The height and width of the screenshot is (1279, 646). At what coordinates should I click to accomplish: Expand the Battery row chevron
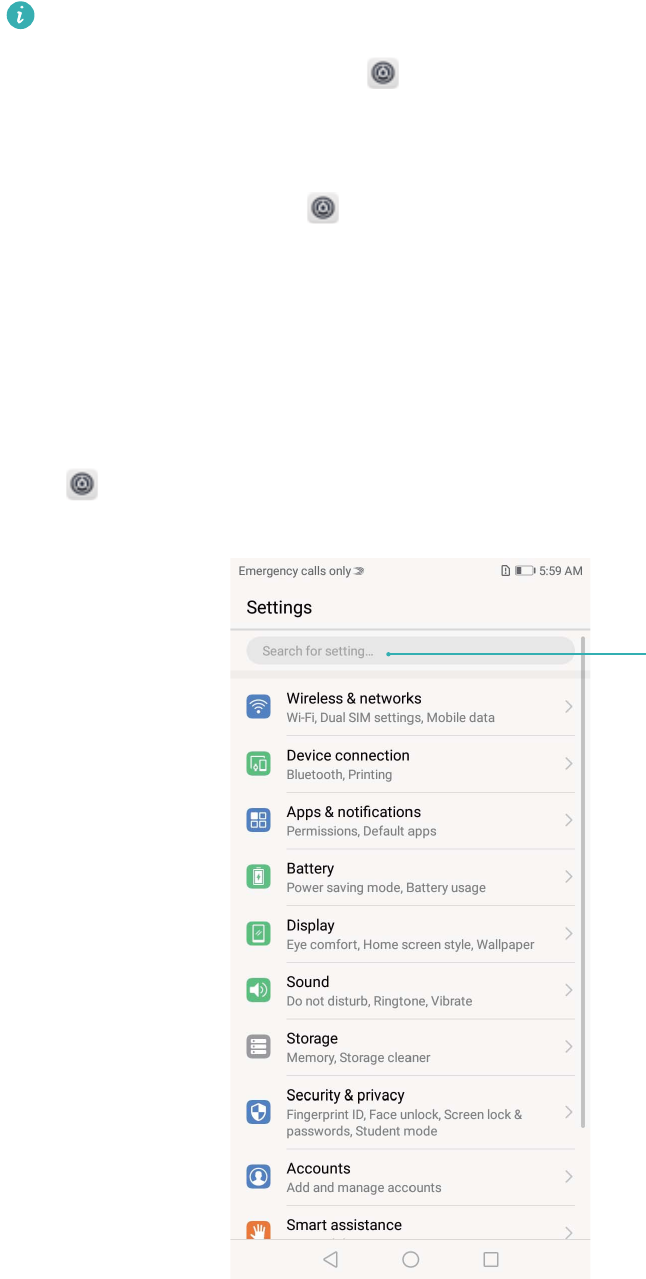pyautogui.click(x=568, y=877)
